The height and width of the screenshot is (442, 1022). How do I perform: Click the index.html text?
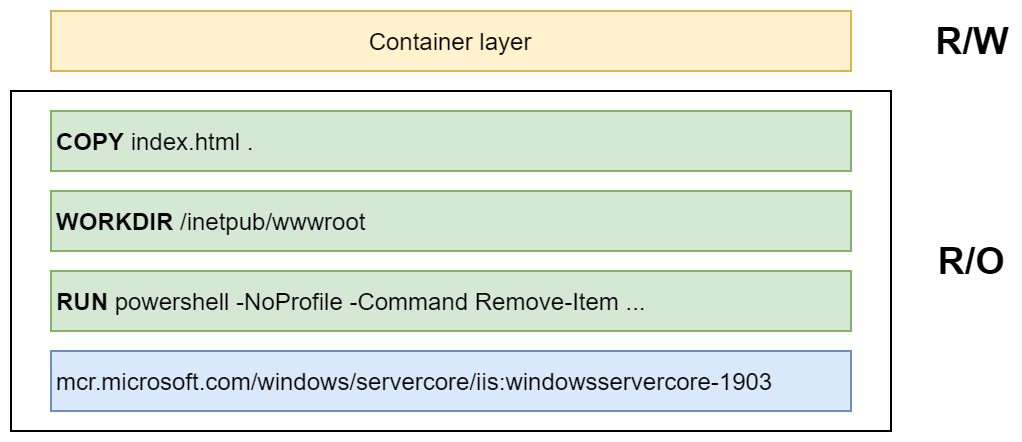click(x=186, y=142)
